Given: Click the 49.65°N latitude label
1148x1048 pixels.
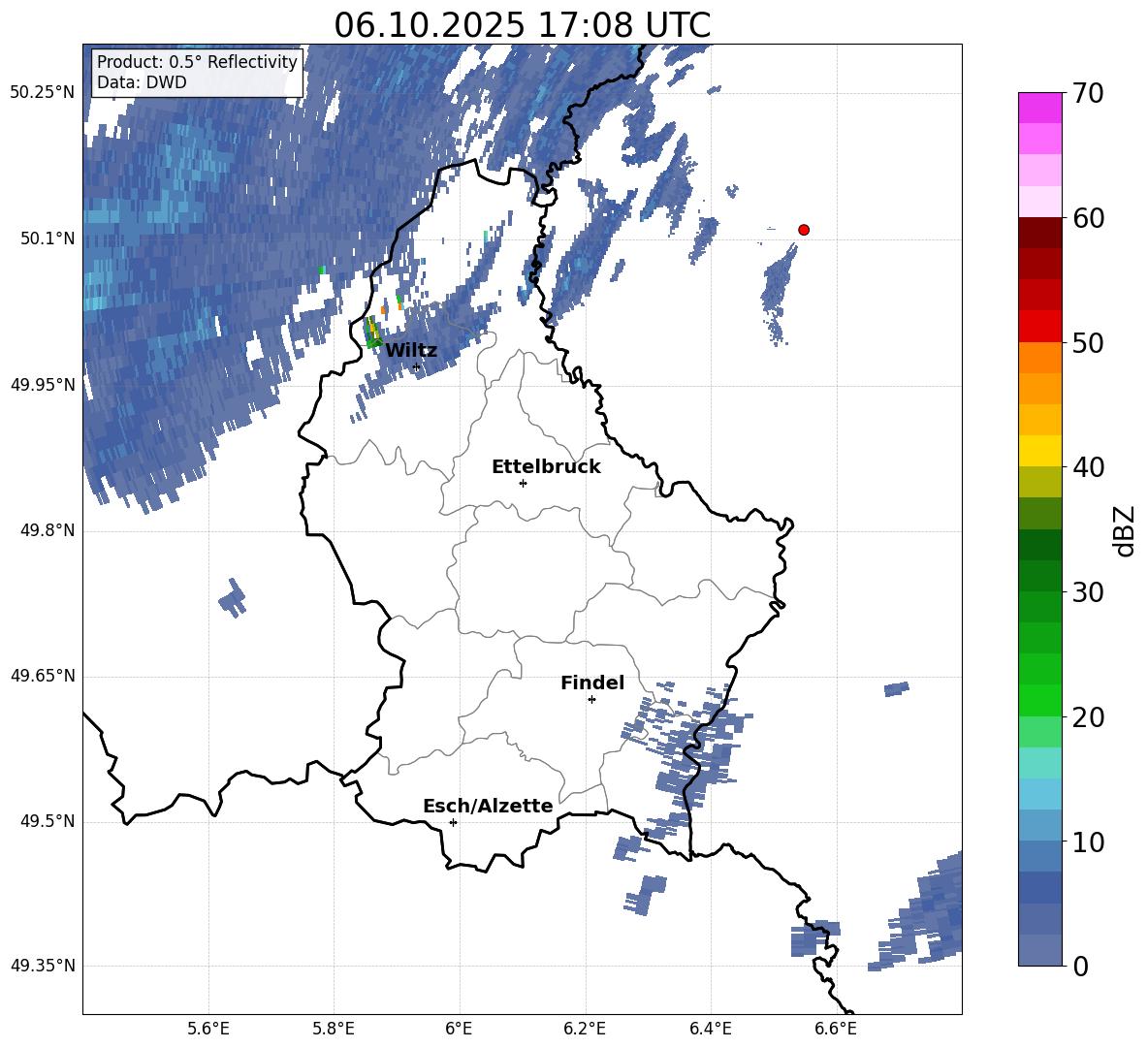Looking at the screenshot, I should (43, 676).
